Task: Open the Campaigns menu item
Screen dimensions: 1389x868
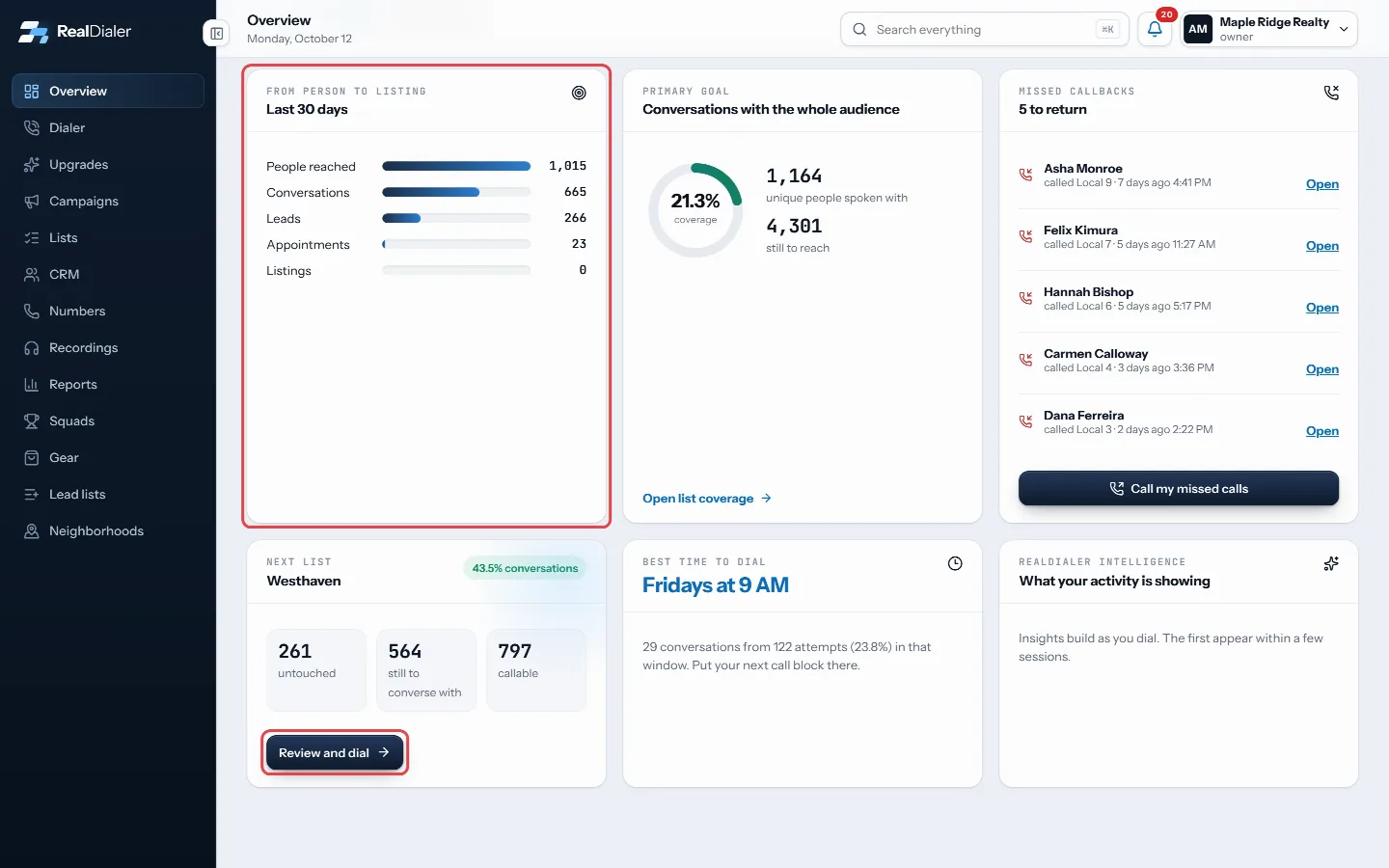Action: click(x=108, y=201)
